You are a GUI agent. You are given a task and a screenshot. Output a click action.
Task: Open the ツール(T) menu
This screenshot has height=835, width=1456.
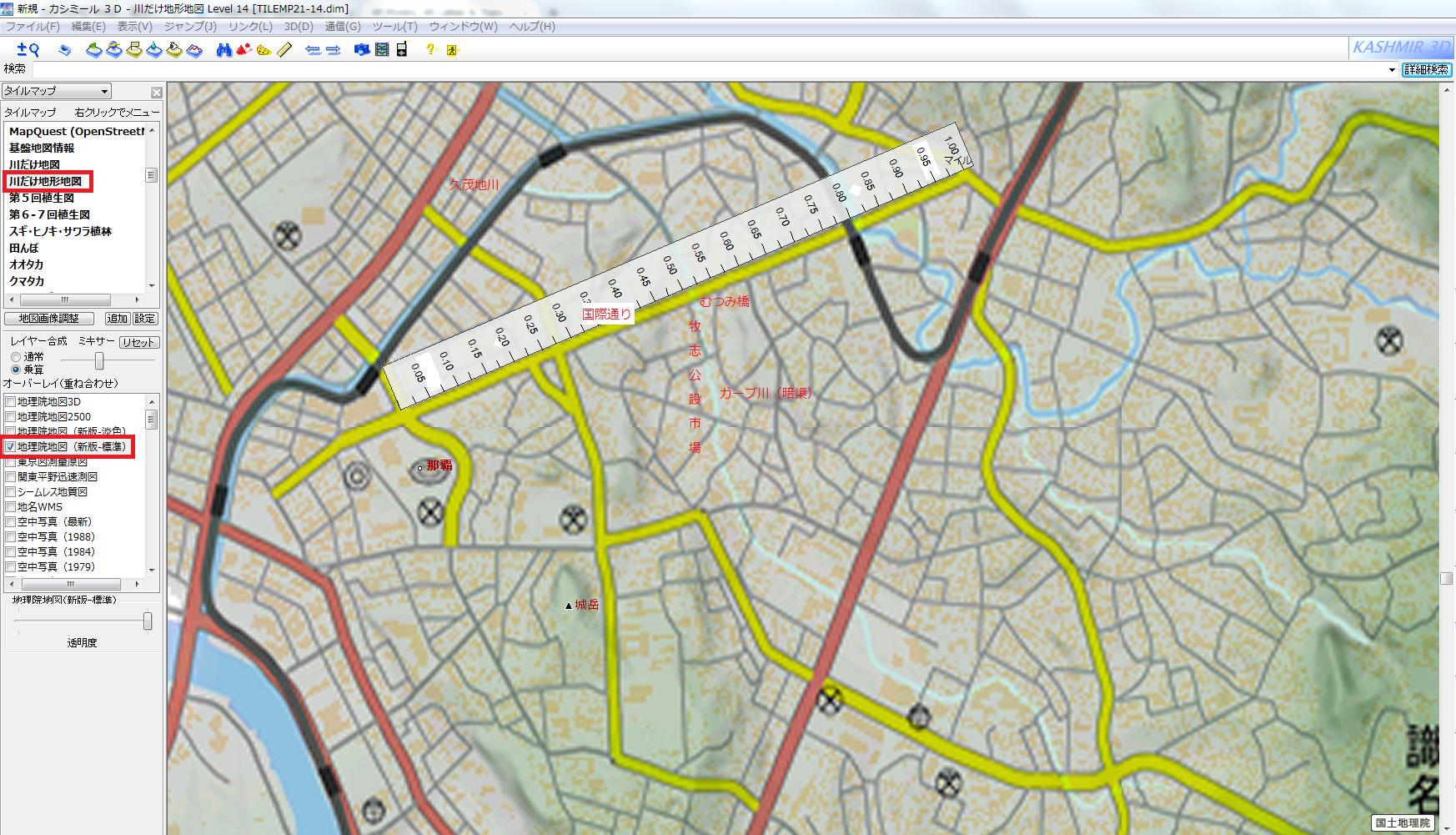point(396,27)
